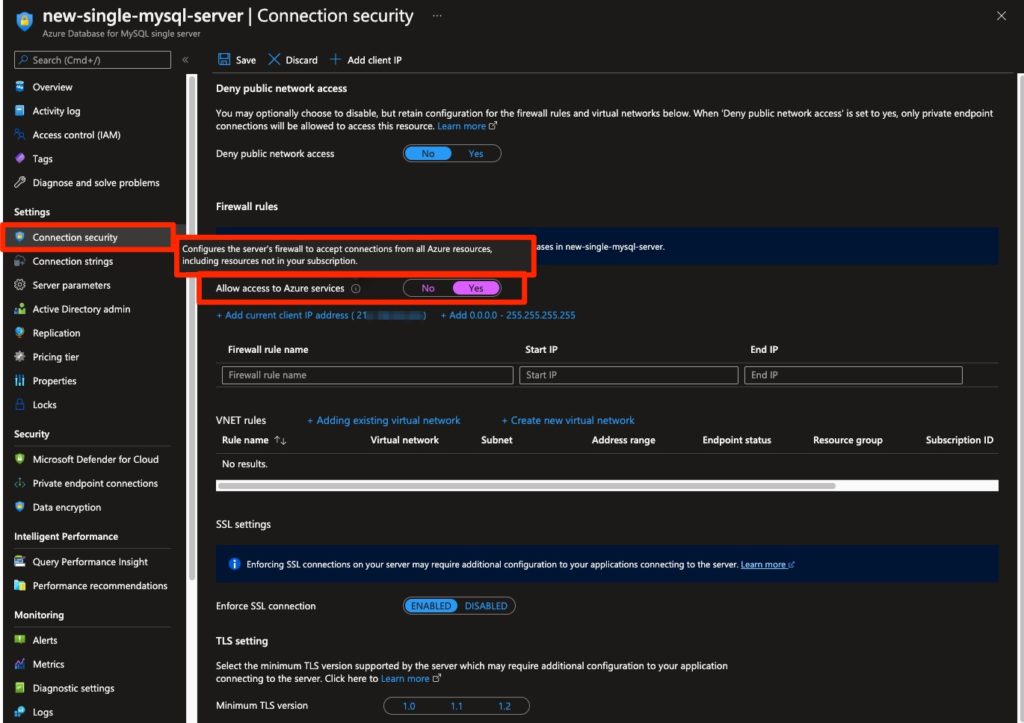Image resolution: width=1024 pixels, height=723 pixels.
Task: Click the Data encryption icon
Action: pyautogui.click(x=20, y=507)
